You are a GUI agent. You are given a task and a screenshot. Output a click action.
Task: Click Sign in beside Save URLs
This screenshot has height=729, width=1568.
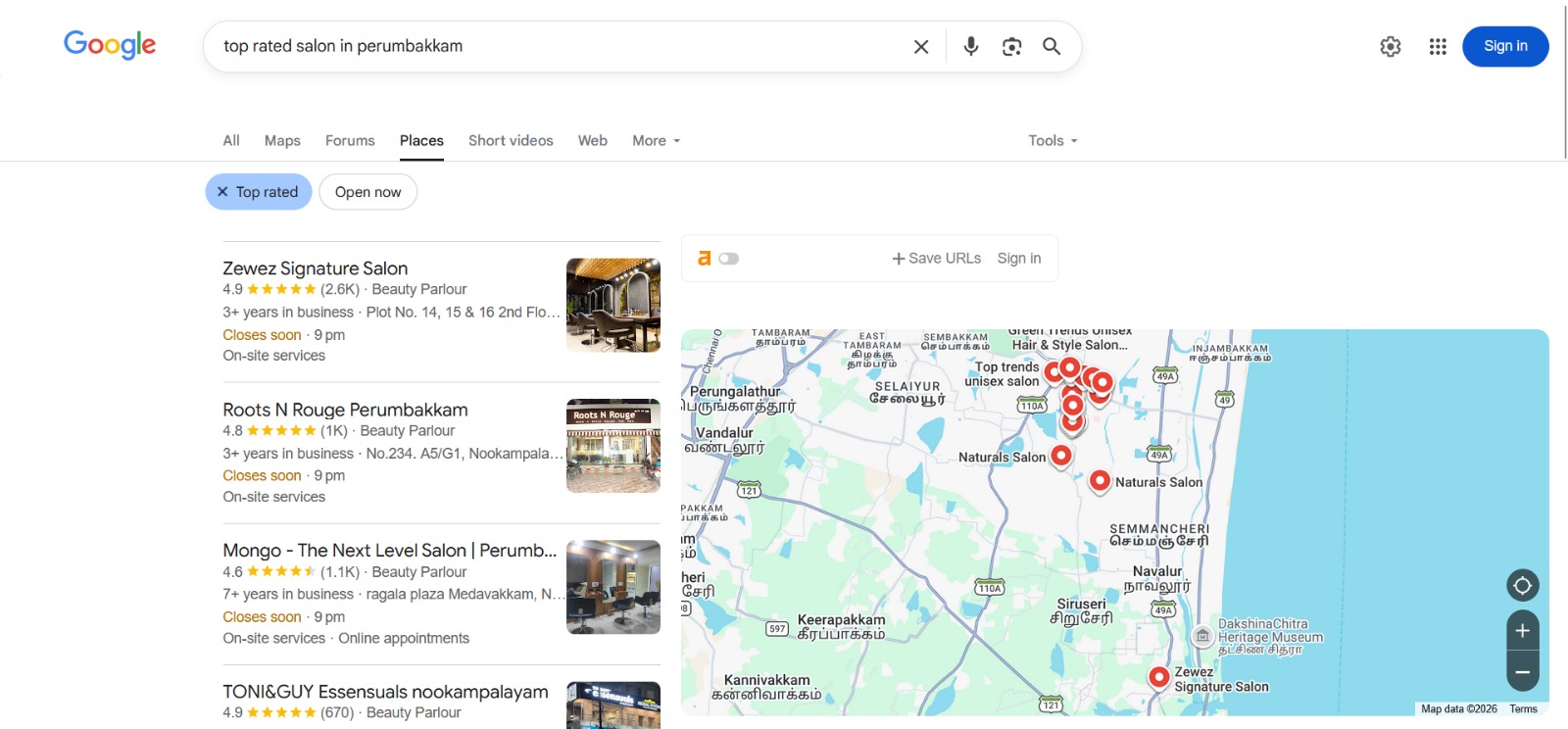click(x=1019, y=259)
